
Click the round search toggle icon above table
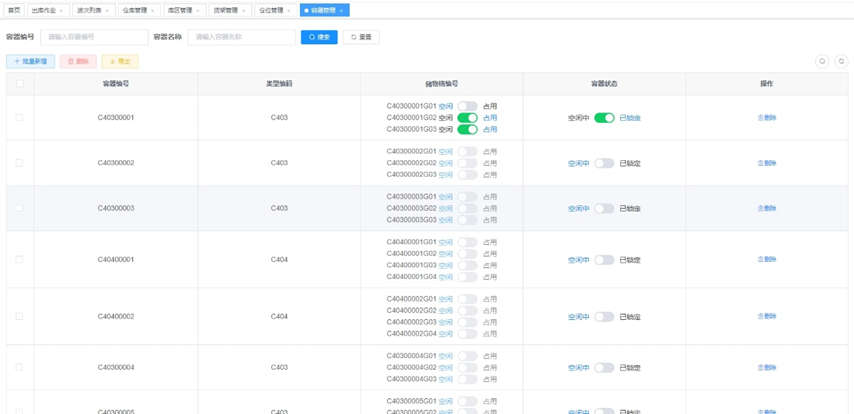tap(822, 61)
